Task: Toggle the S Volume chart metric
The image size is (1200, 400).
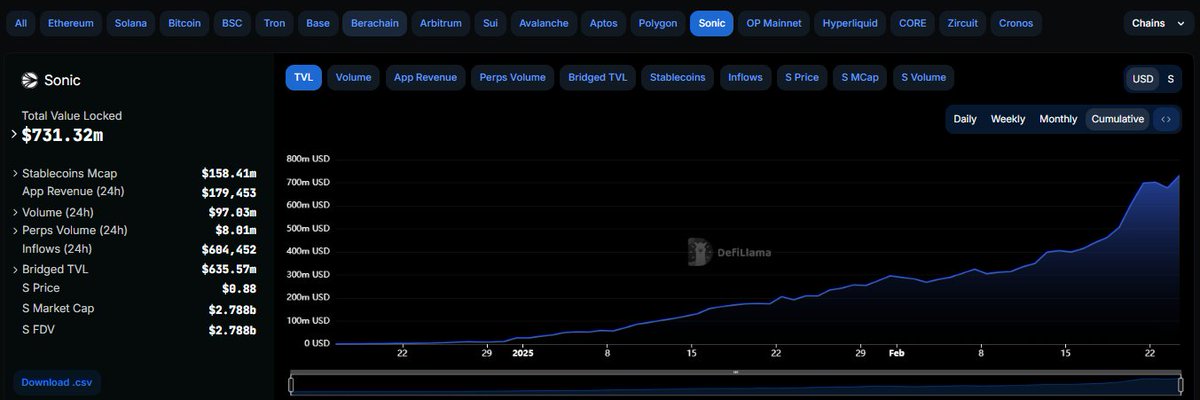Action: coord(923,77)
